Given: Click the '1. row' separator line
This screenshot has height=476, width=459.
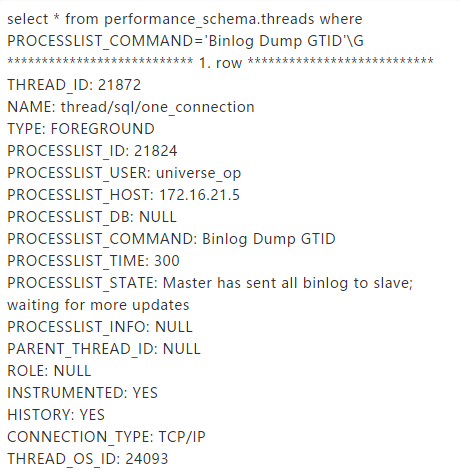Looking at the screenshot, I should click(220, 63).
